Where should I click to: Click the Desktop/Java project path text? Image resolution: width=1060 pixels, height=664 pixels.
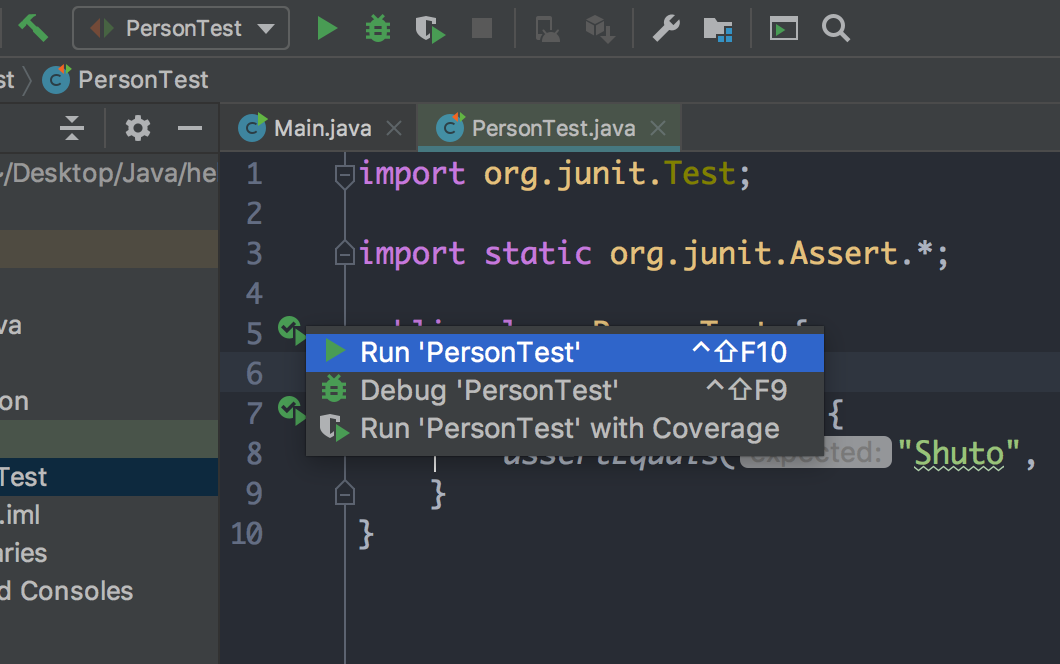109,173
